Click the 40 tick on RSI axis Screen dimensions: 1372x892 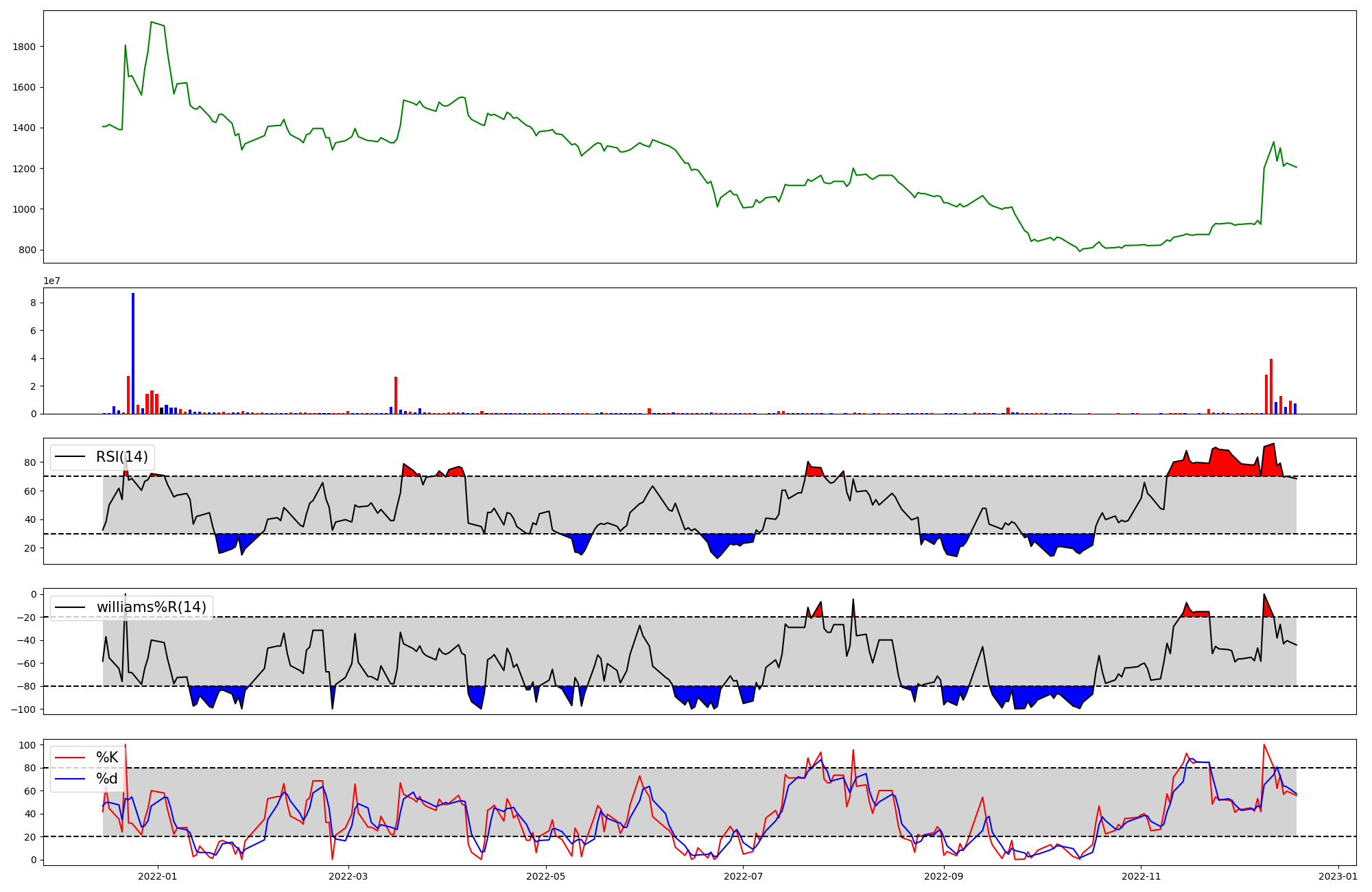tap(30, 519)
